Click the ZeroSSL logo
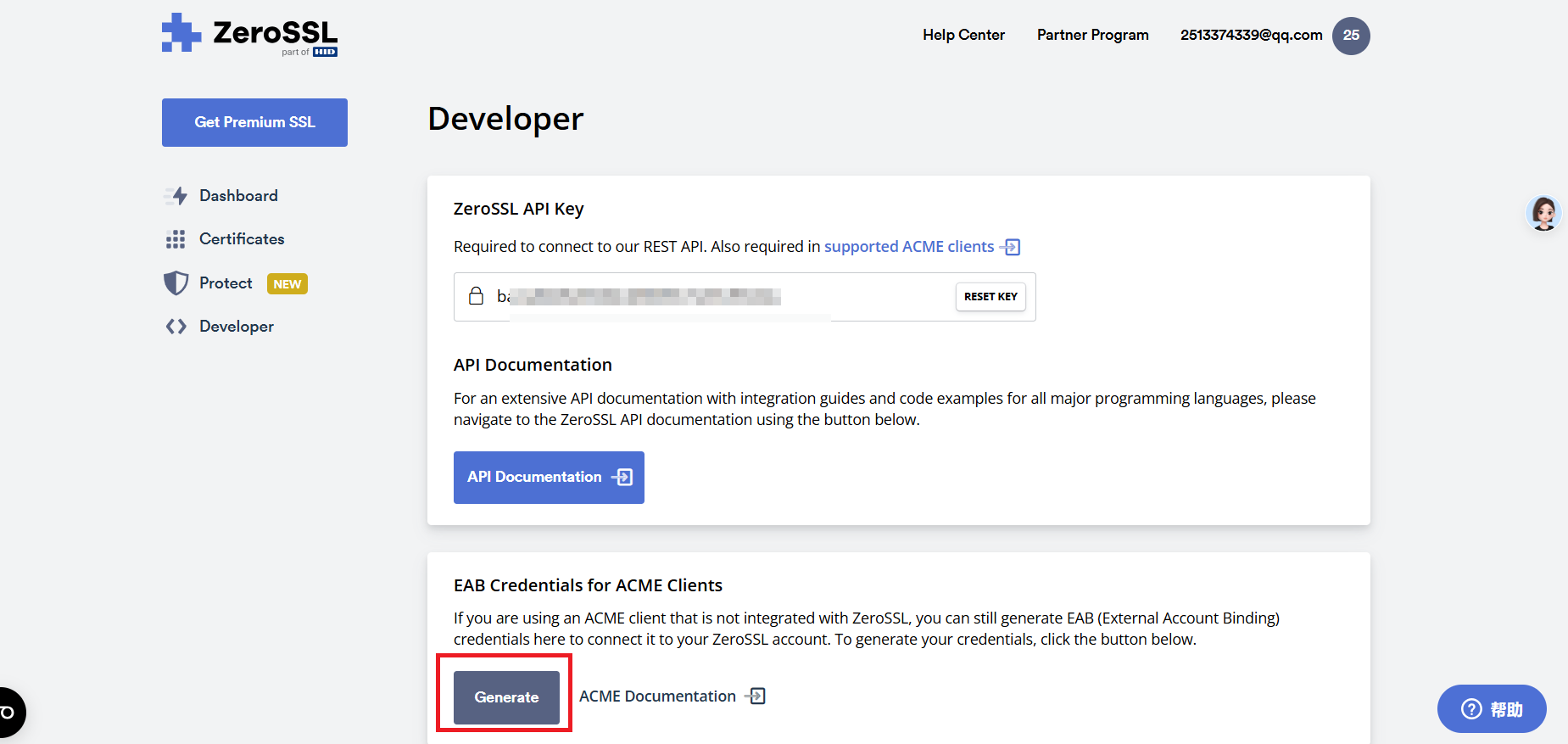The image size is (1568, 744). pos(249,35)
